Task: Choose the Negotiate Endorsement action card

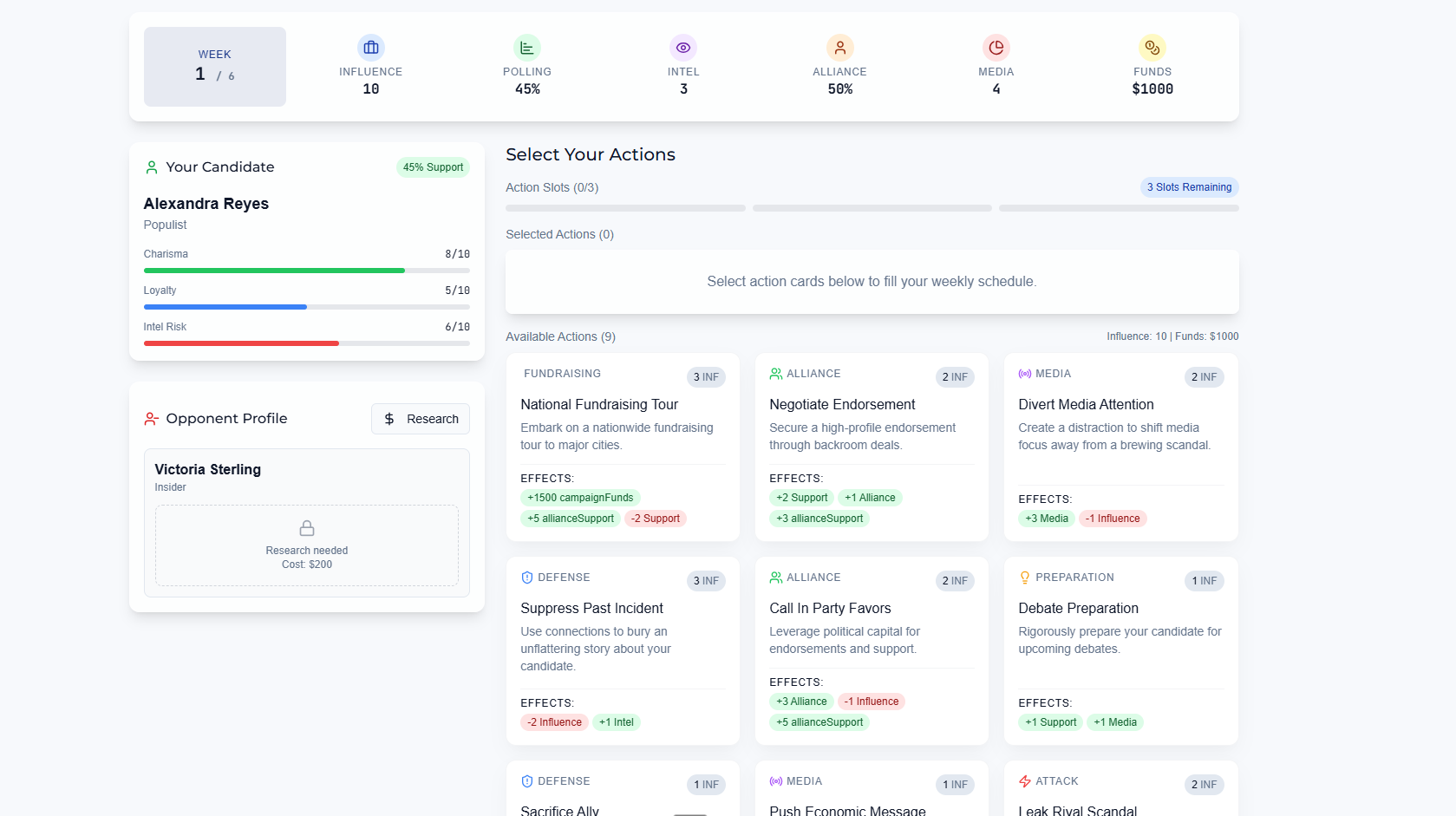Action: pos(872,447)
